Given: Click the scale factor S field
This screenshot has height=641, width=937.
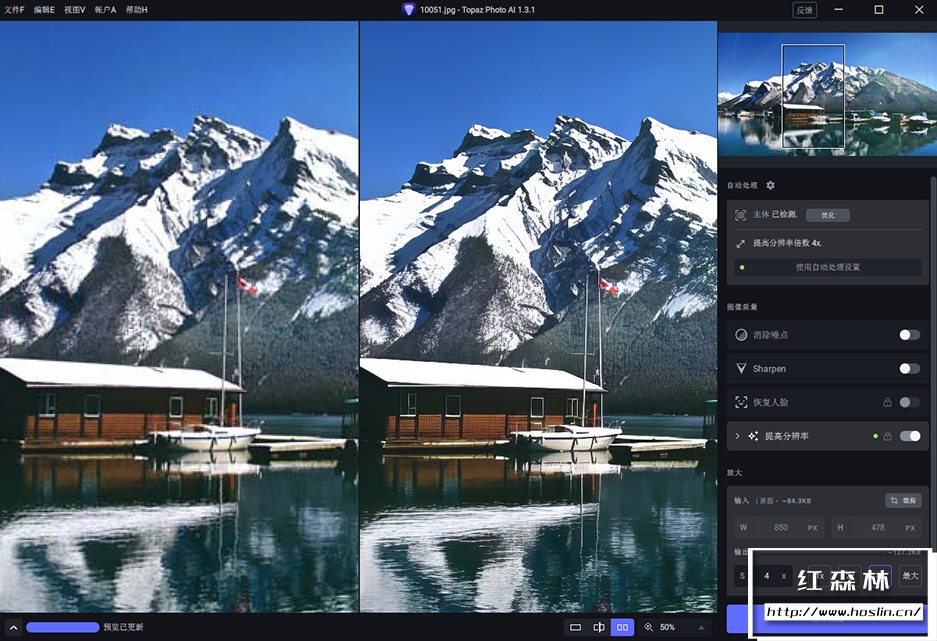Looking at the screenshot, I should (763, 576).
